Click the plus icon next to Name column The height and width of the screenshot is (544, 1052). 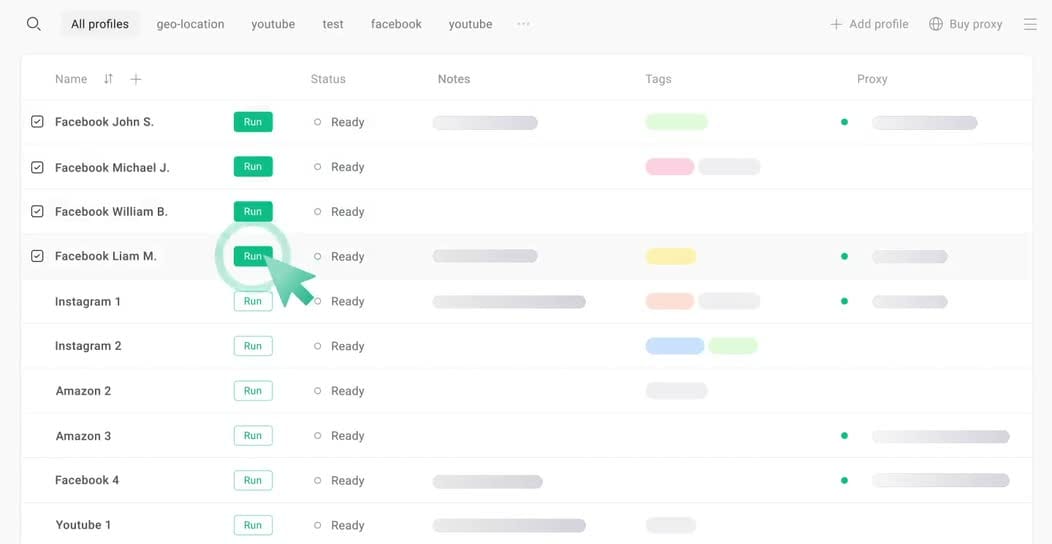[x=136, y=79]
